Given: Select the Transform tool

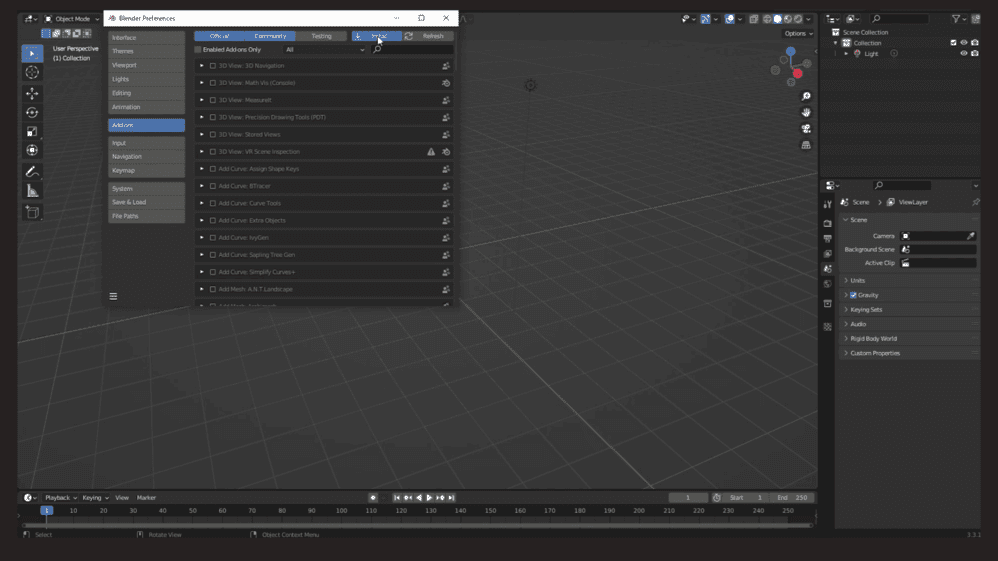Looking at the screenshot, I should coord(32,150).
